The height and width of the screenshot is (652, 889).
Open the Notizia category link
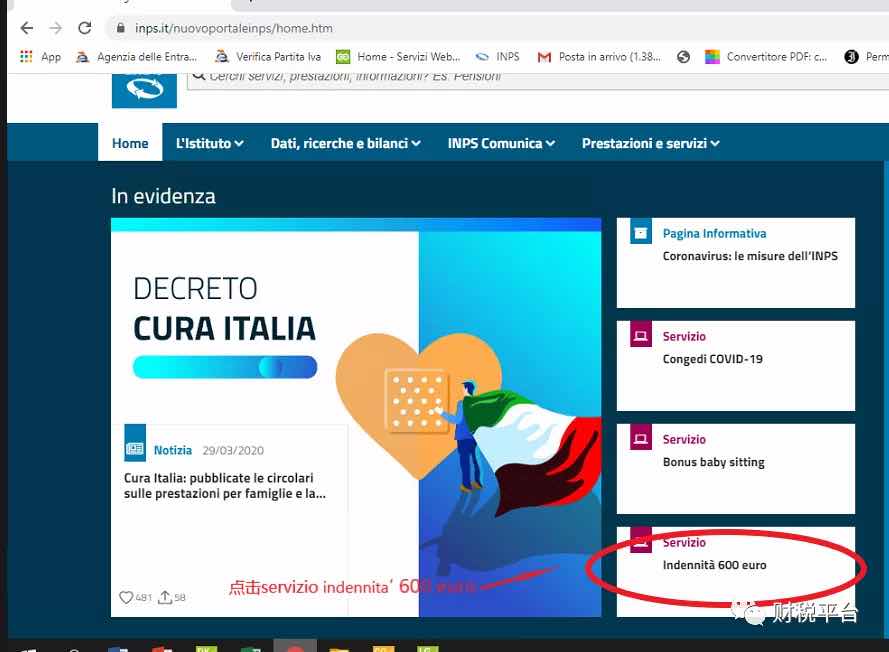point(173,450)
